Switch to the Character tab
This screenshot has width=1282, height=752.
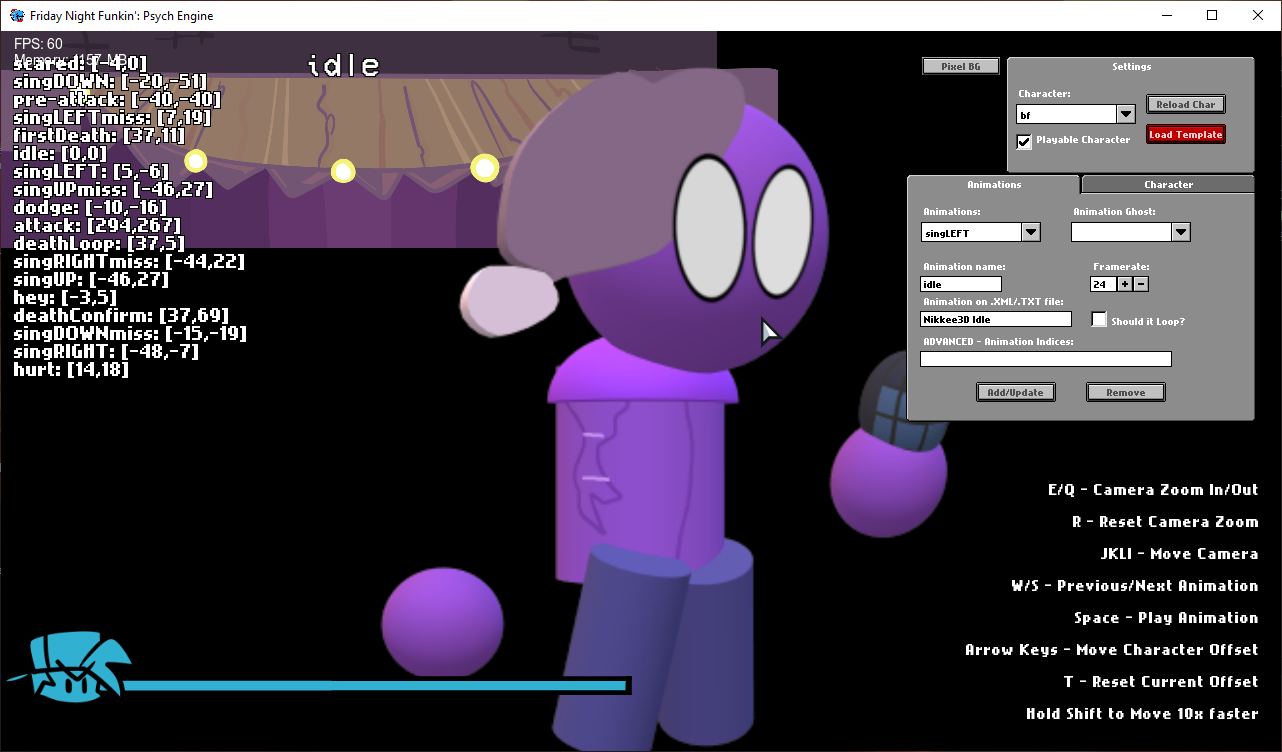coord(1166,184)
